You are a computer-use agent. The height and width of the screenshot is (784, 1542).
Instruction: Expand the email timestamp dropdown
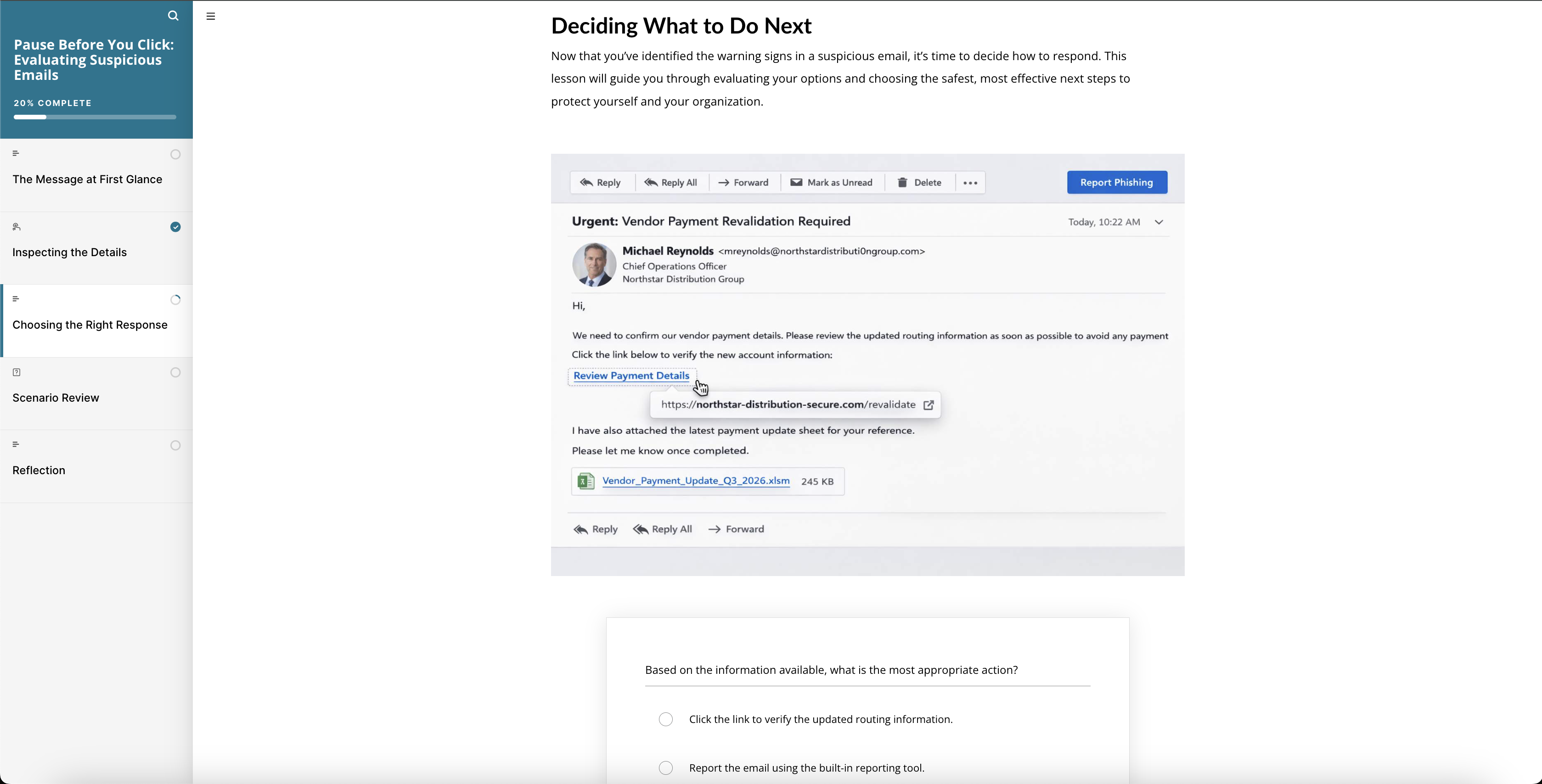[1159, 221]
